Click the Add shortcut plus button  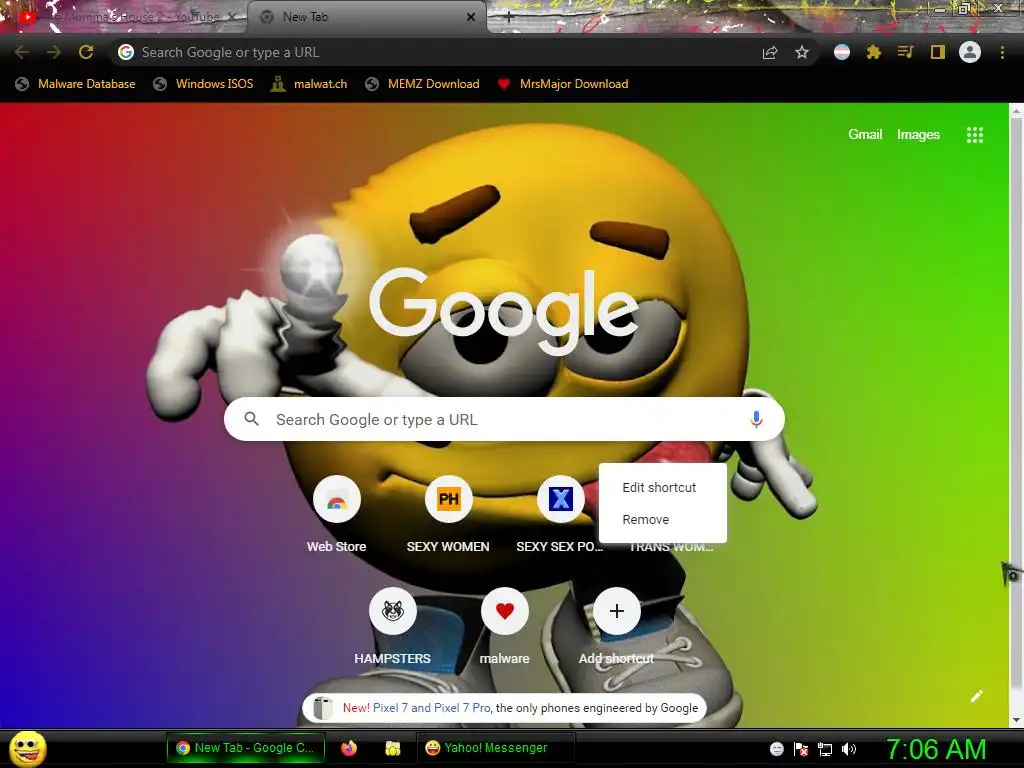(x=616, y=611)
